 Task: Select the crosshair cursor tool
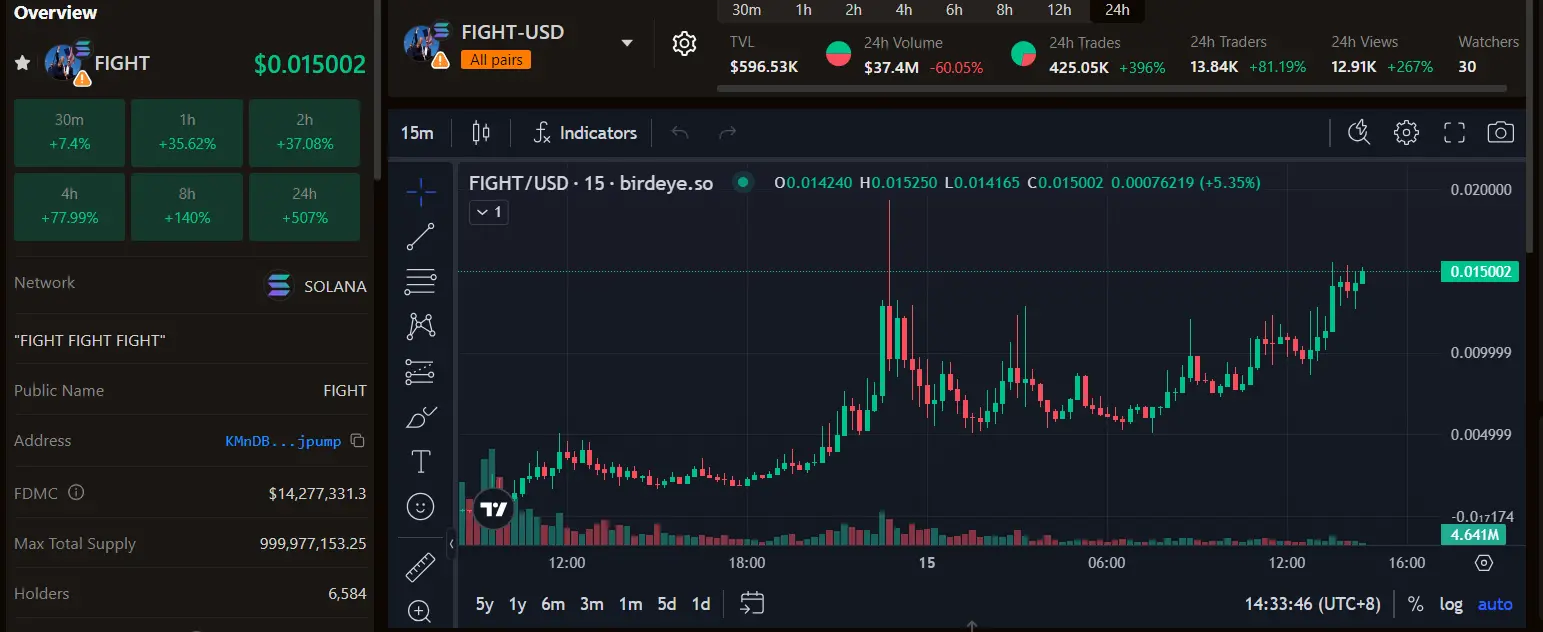pyautogui.click(x=420, y=190)
